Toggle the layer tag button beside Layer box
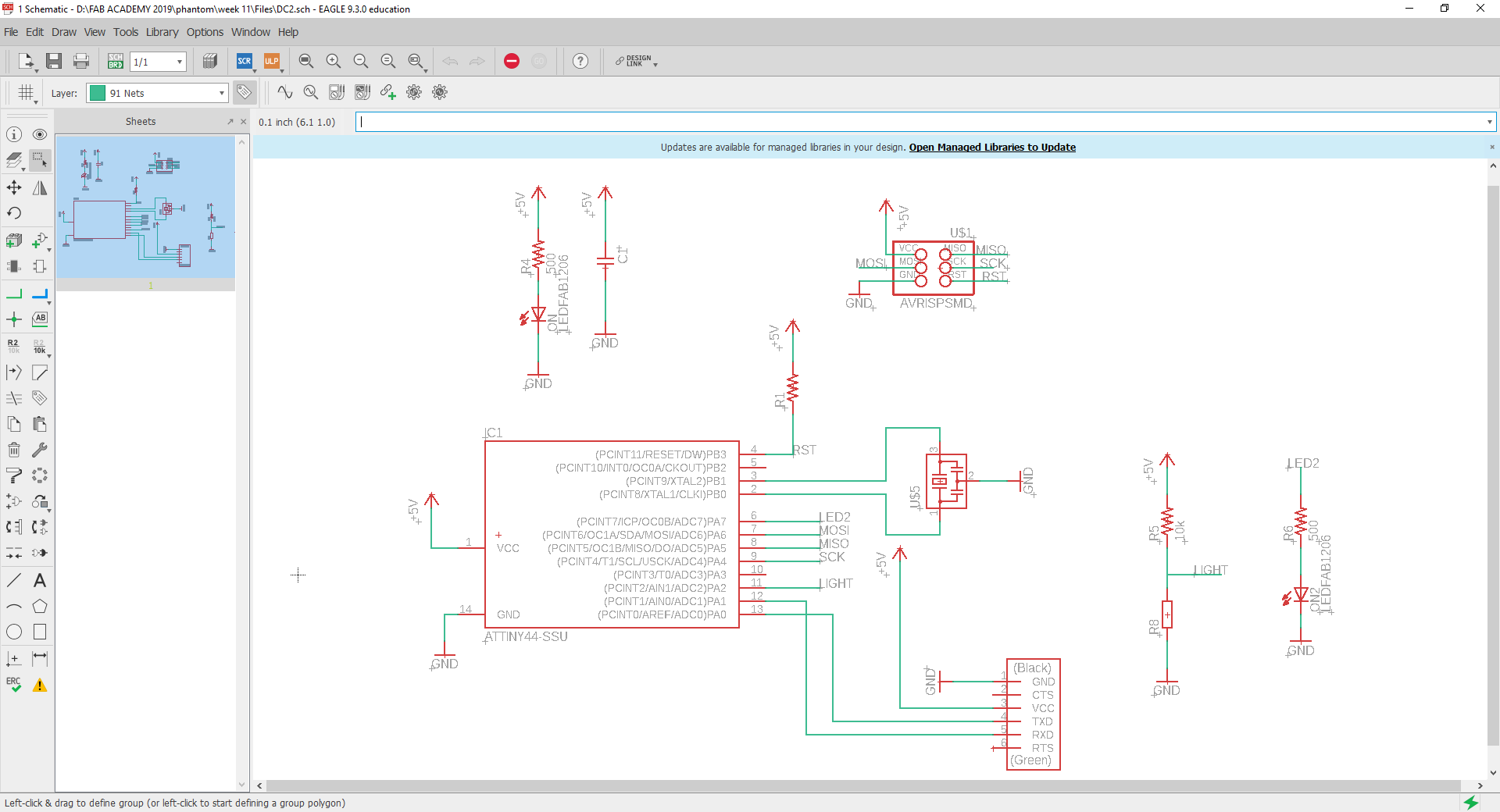Screen dimensions: 1500x812 point(245,92)
